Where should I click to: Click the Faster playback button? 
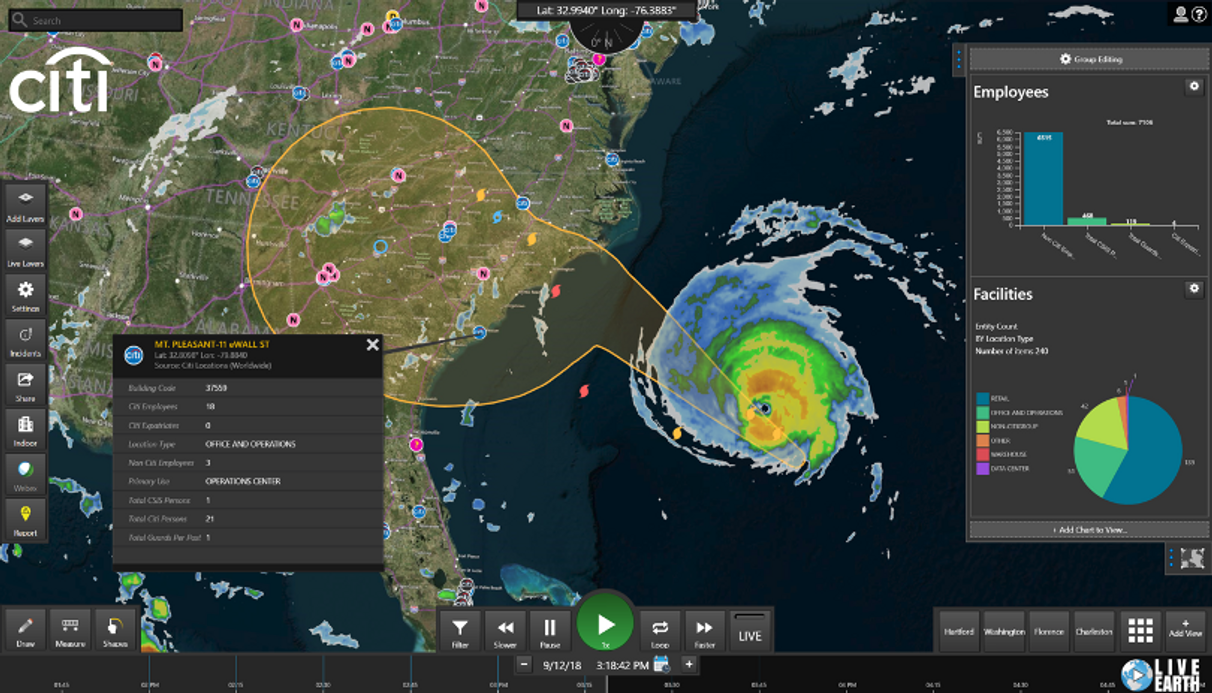[x=705, y=630]
